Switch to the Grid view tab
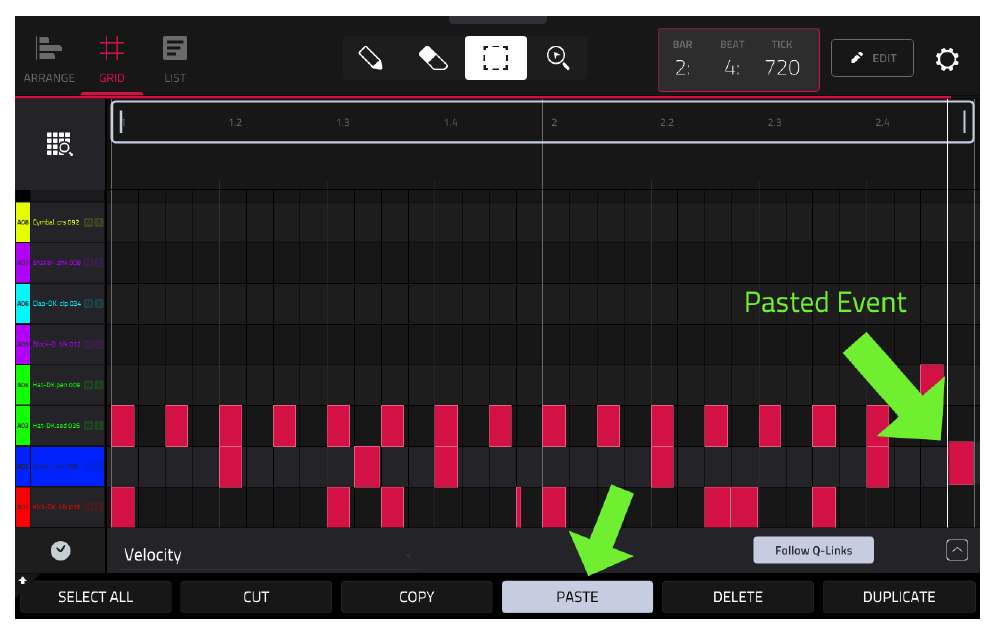The image size is (996, 636). point(112,61)
